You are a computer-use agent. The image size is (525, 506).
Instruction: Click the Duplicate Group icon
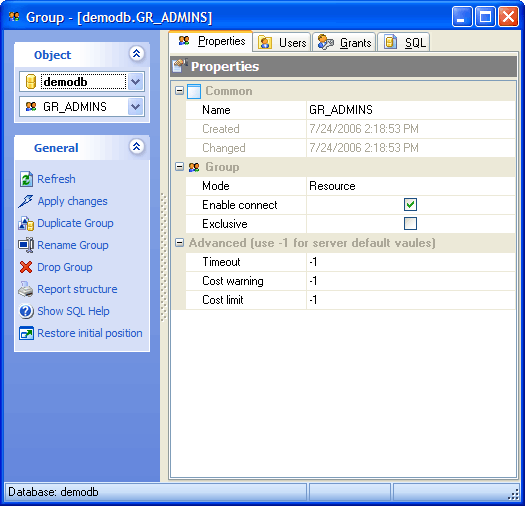click(26, 223)
